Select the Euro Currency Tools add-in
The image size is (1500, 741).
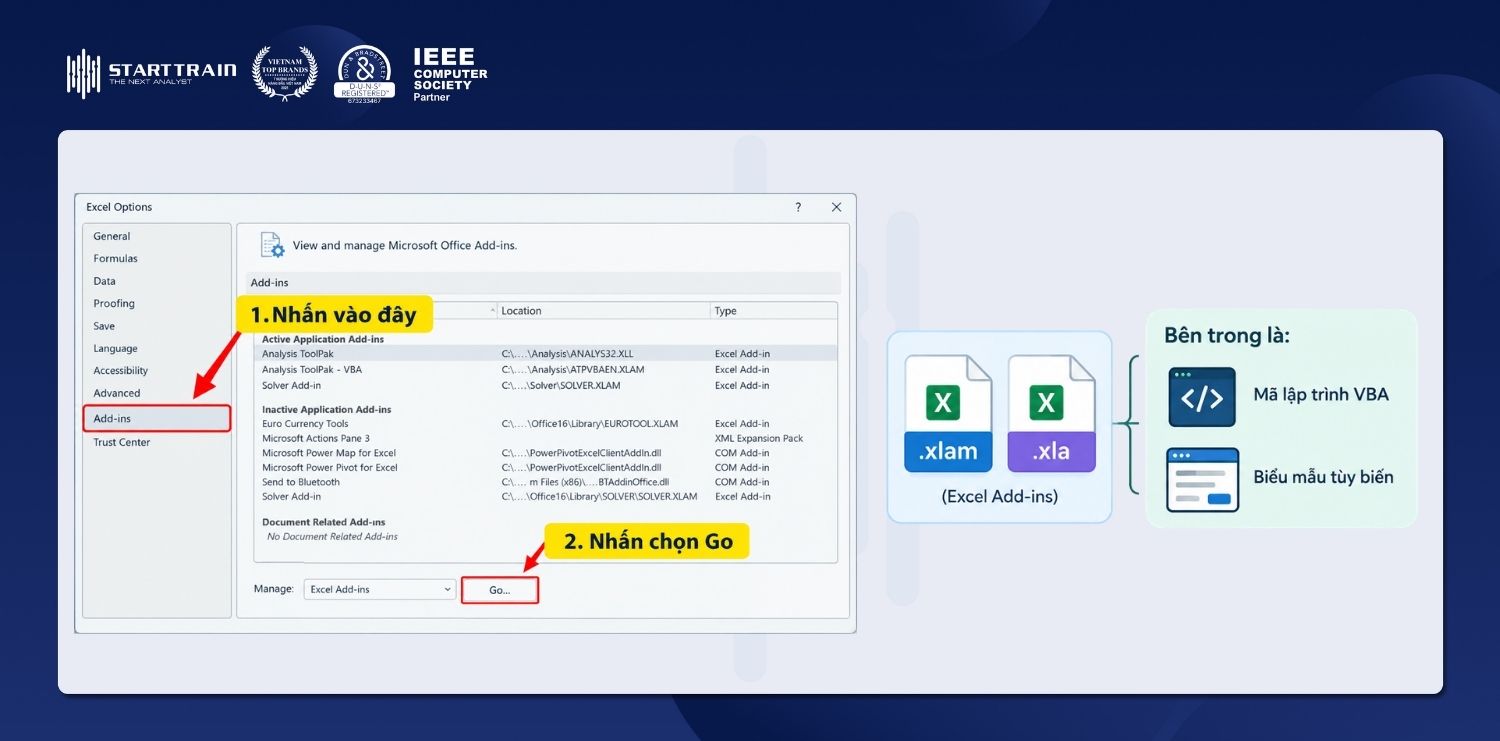coord(547,424)
